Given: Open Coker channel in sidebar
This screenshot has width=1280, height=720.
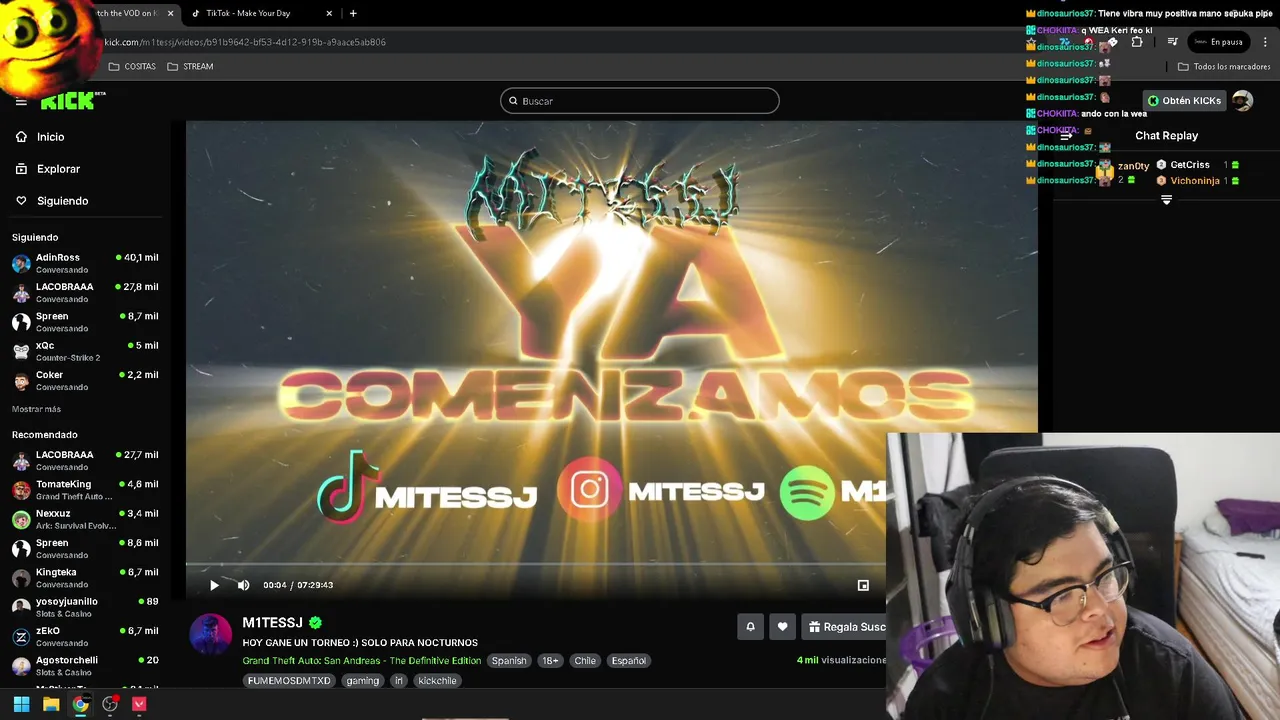Looking at the screenshot, I should (x=85, y=380).
